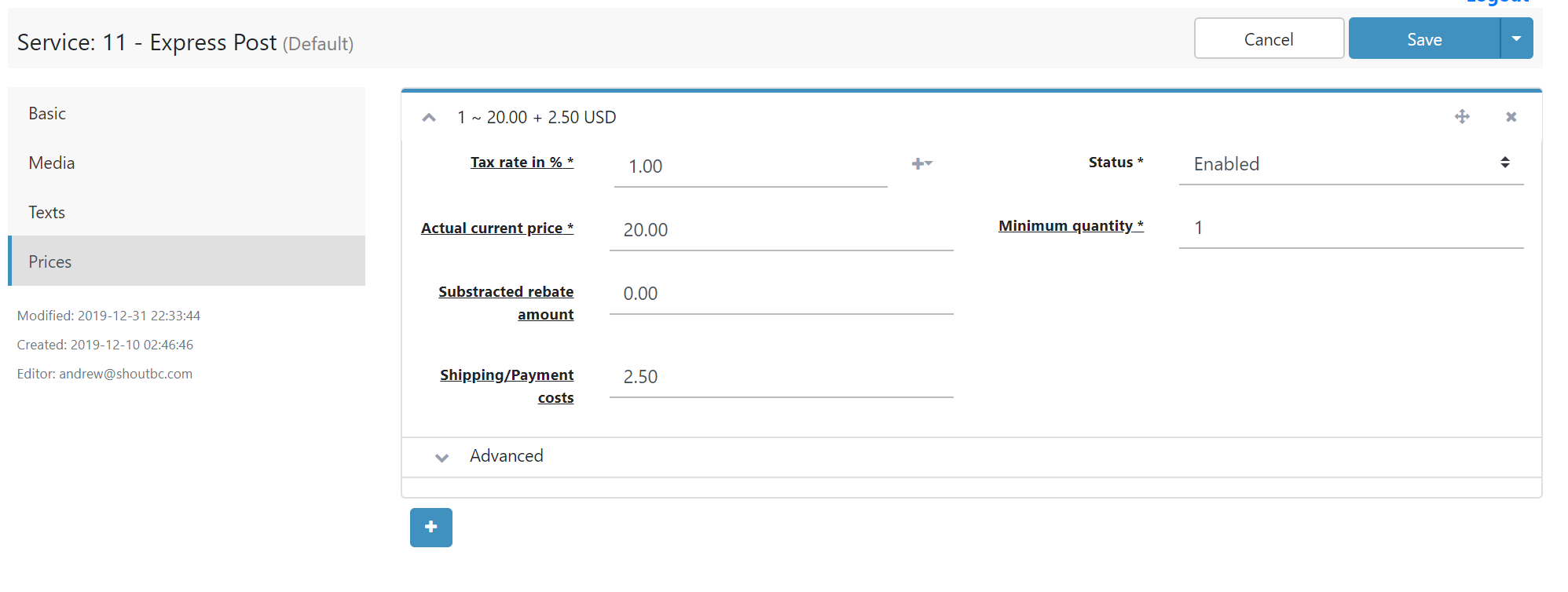
Task: Open the Status Enabled dropdown
Action: pyautogui.click(x=1351, y=164)
